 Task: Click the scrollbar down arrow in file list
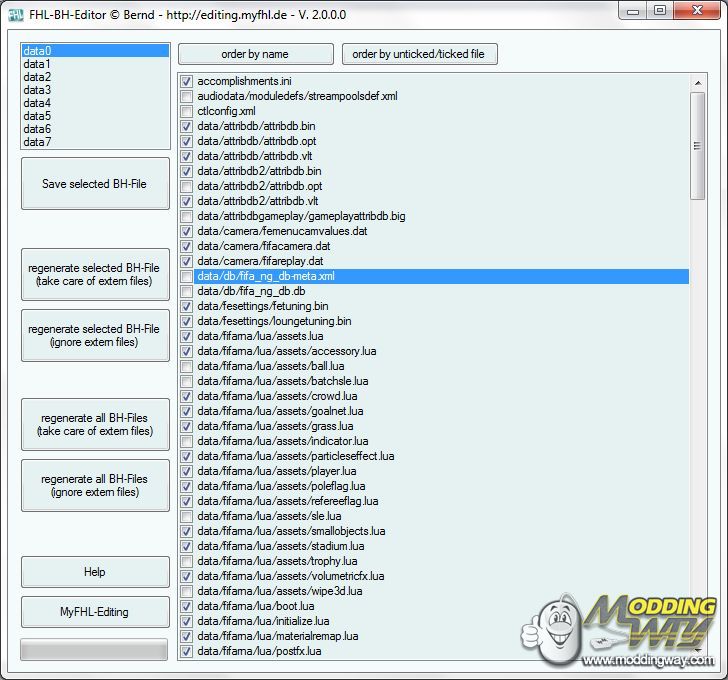698,652
